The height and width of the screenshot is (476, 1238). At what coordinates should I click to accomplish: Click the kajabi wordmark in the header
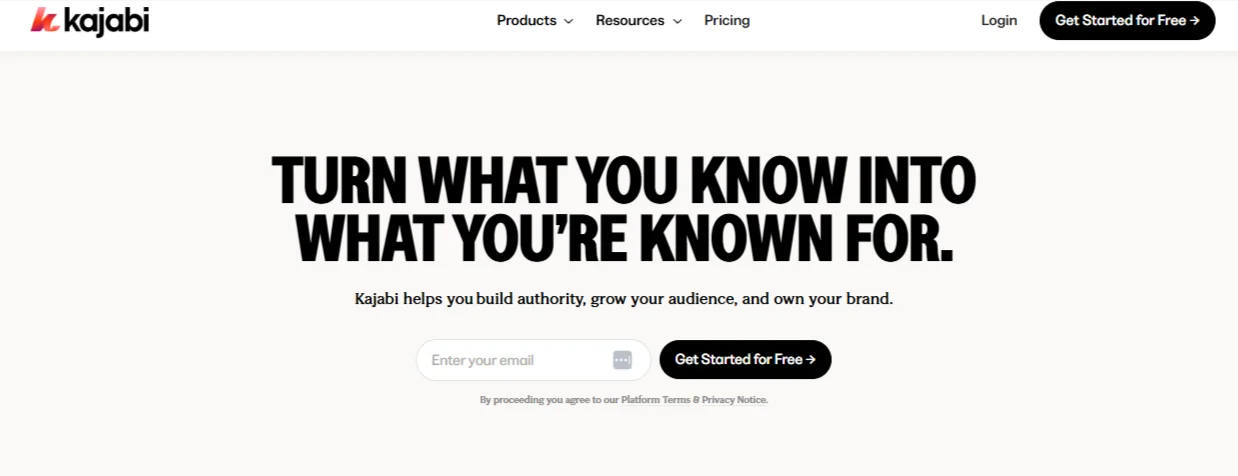coord(106,20)
